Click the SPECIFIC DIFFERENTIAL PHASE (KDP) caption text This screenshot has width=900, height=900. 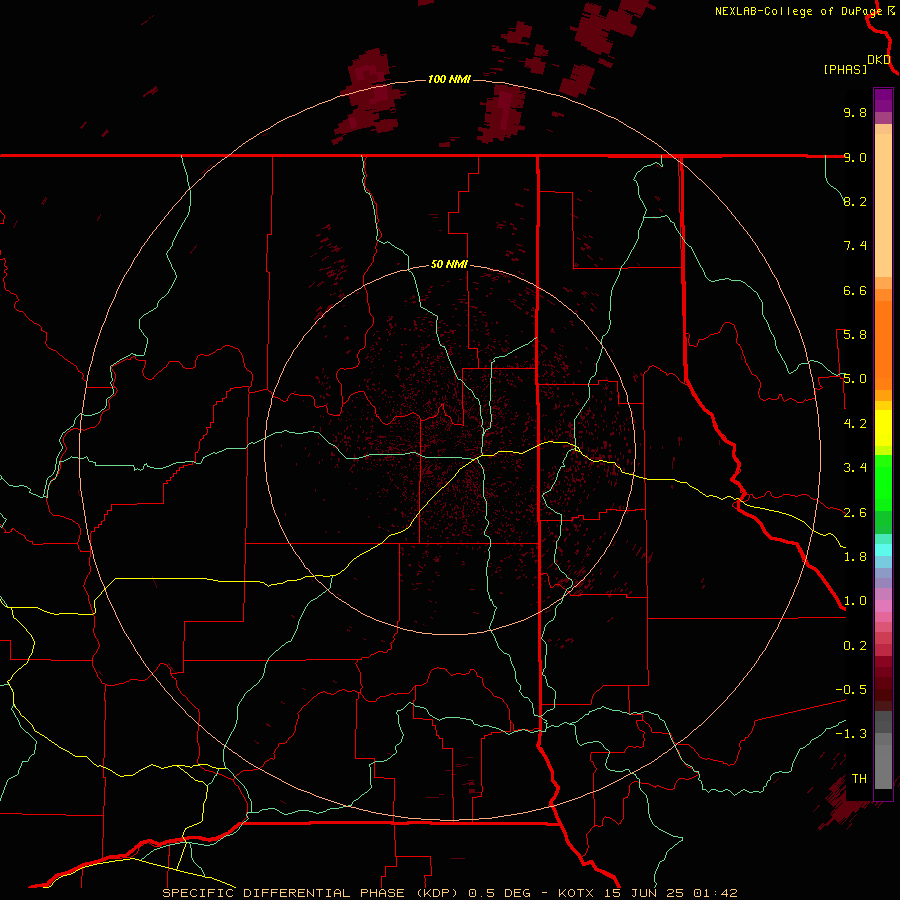(x=312, y=893)
